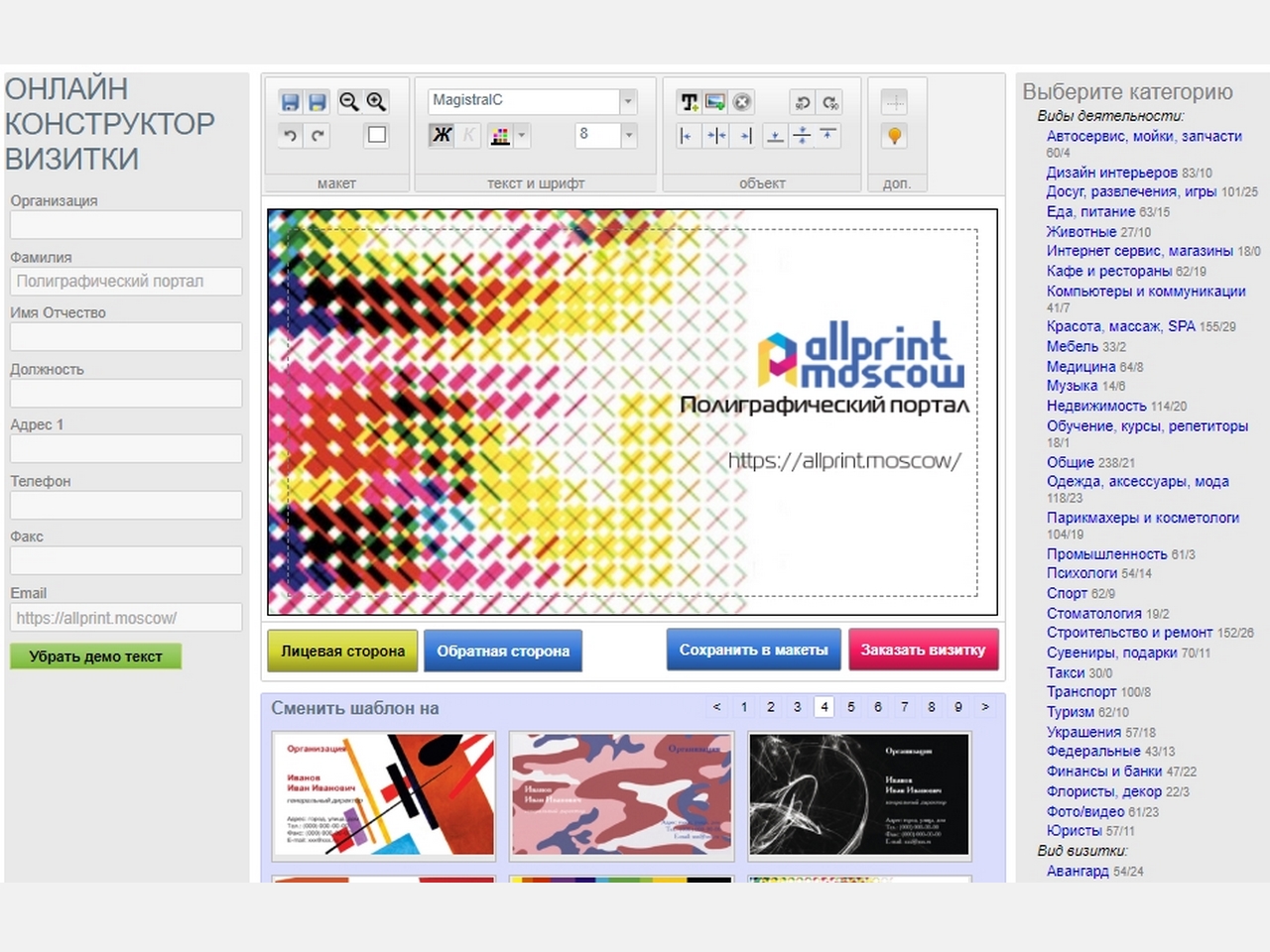Image resolution: width=1270 pixels, height=952 pixels.
Task: Open the Юристы category
Action: [1075, 831]
